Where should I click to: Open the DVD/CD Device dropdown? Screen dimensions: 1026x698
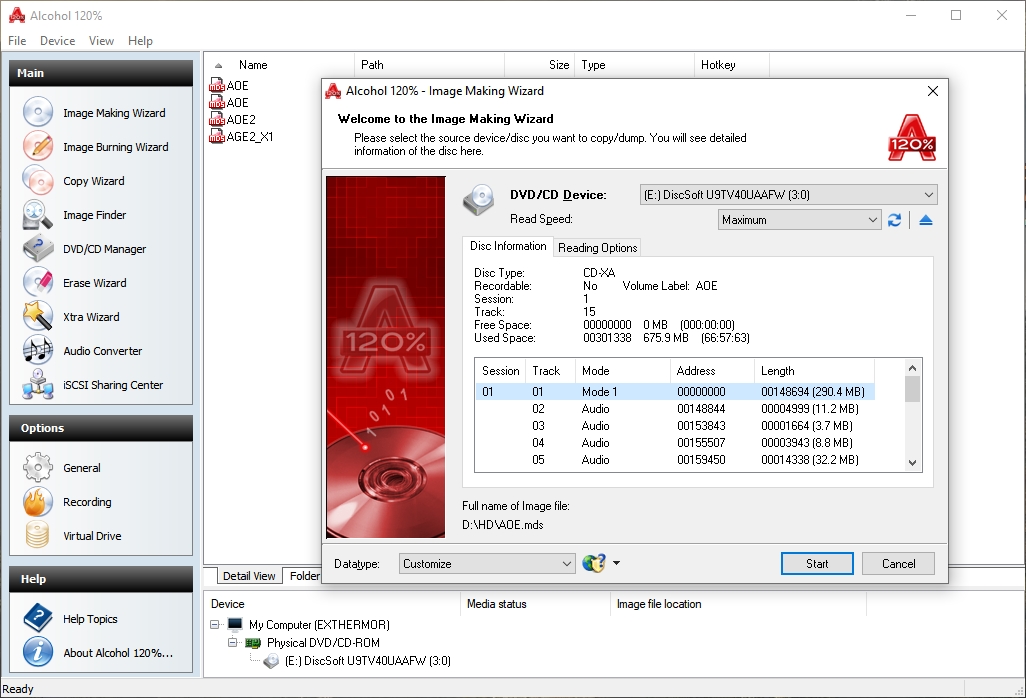click(x=788, y=195)
